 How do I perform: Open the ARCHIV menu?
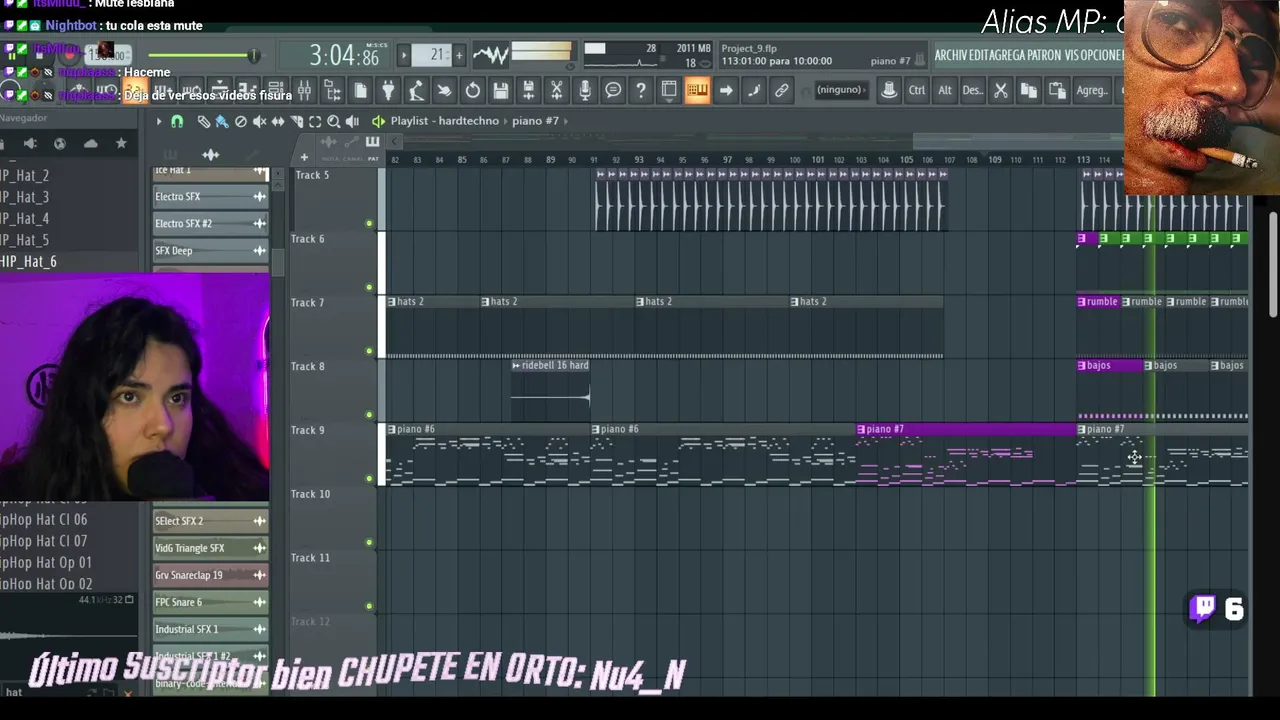tap(952, 55)
